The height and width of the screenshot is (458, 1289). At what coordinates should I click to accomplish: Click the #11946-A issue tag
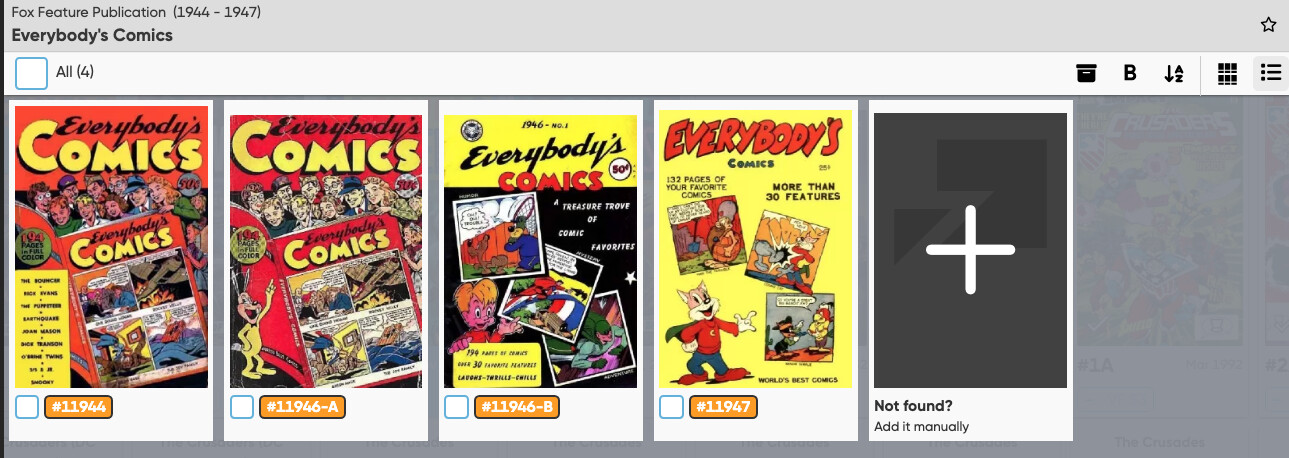pos(302,407)
